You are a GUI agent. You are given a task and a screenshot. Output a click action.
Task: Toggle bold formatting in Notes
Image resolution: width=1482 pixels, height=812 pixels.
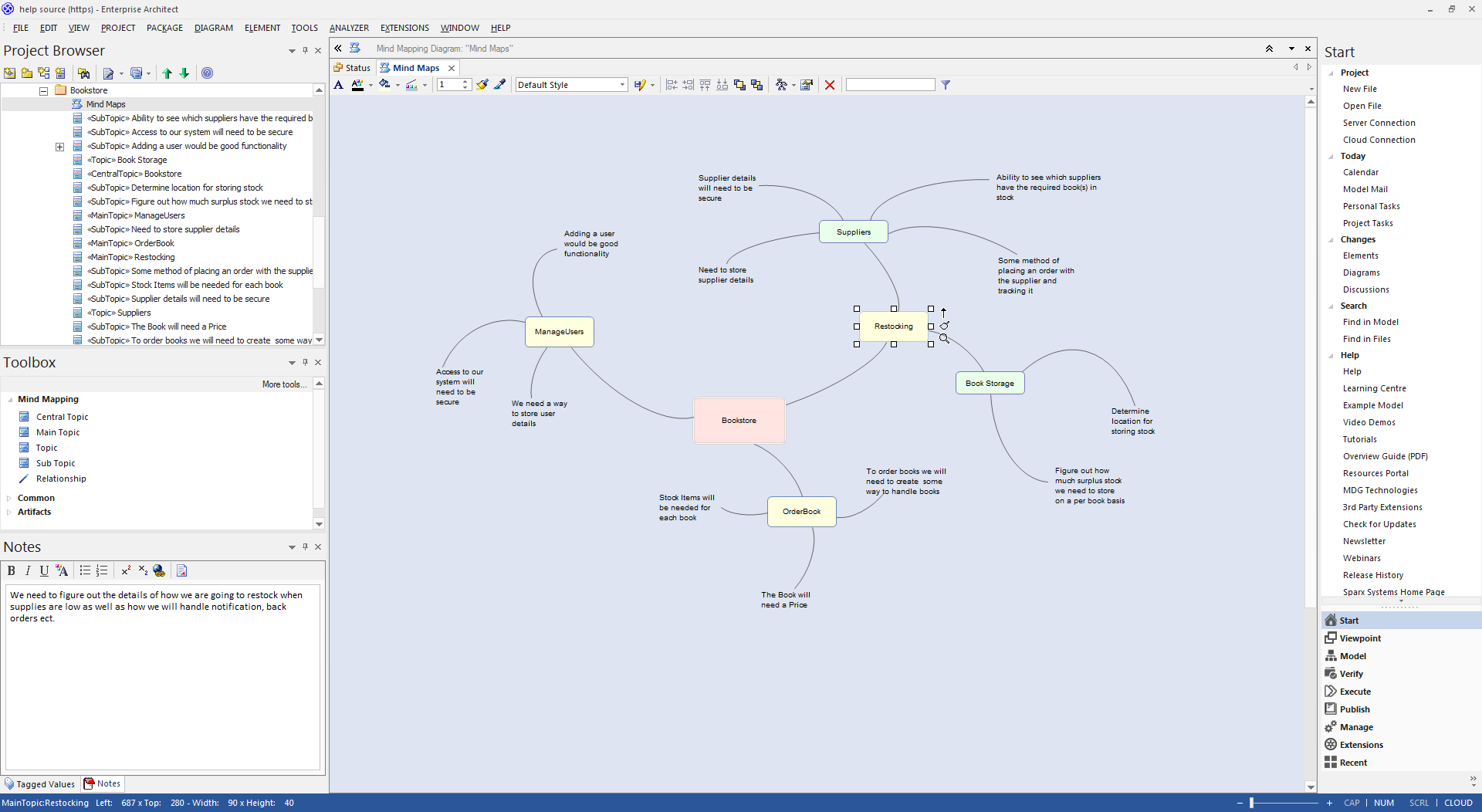(12, 570)
